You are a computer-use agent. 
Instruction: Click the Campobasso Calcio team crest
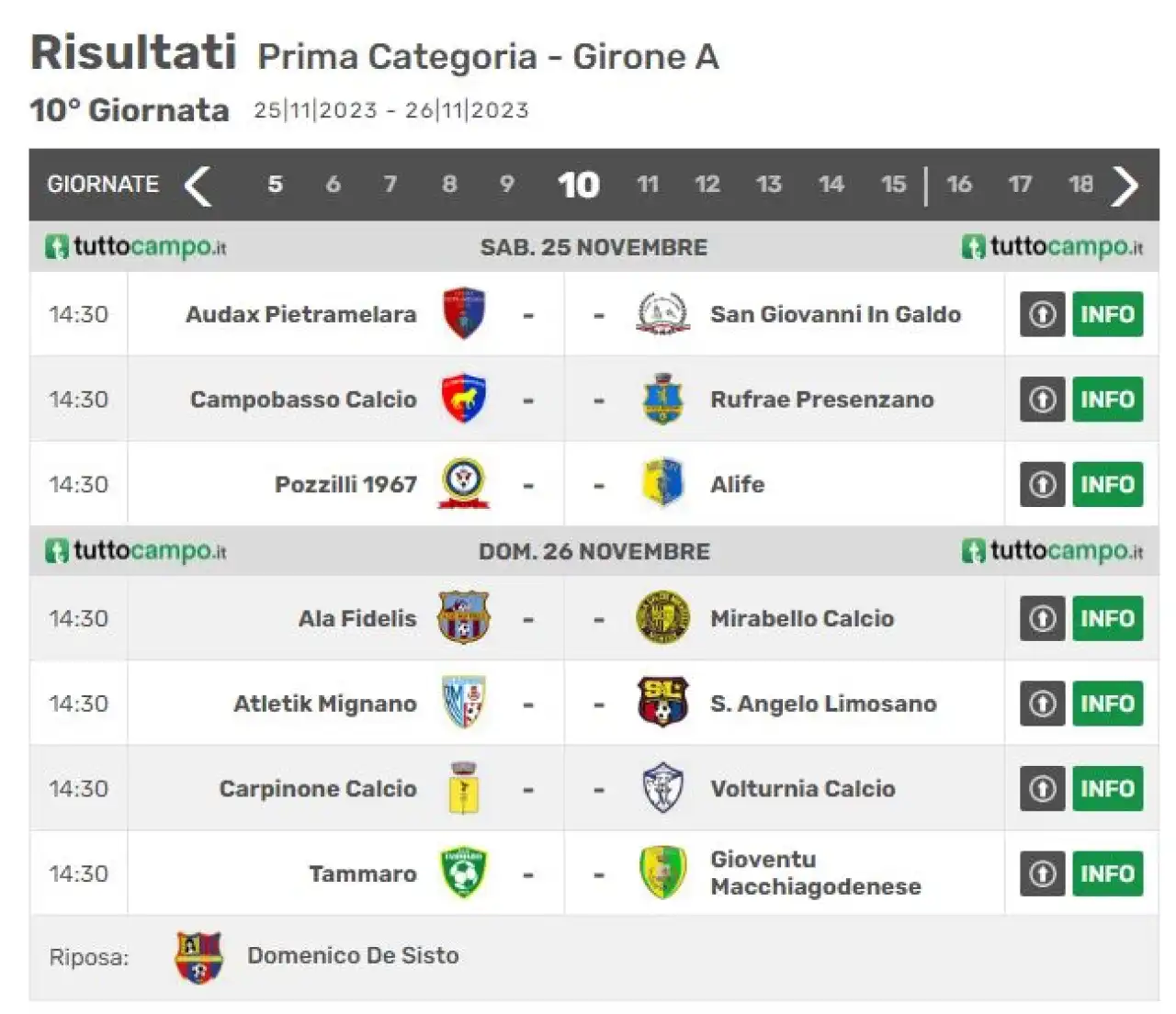pos(464,399)
